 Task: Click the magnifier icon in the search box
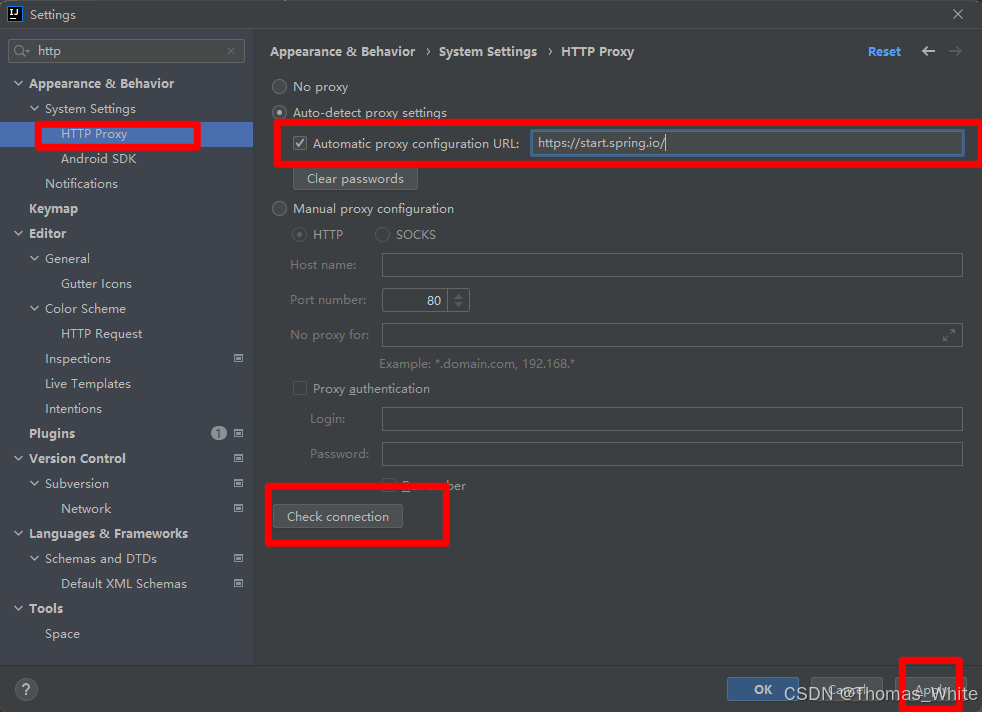click(x=20, y=50)
